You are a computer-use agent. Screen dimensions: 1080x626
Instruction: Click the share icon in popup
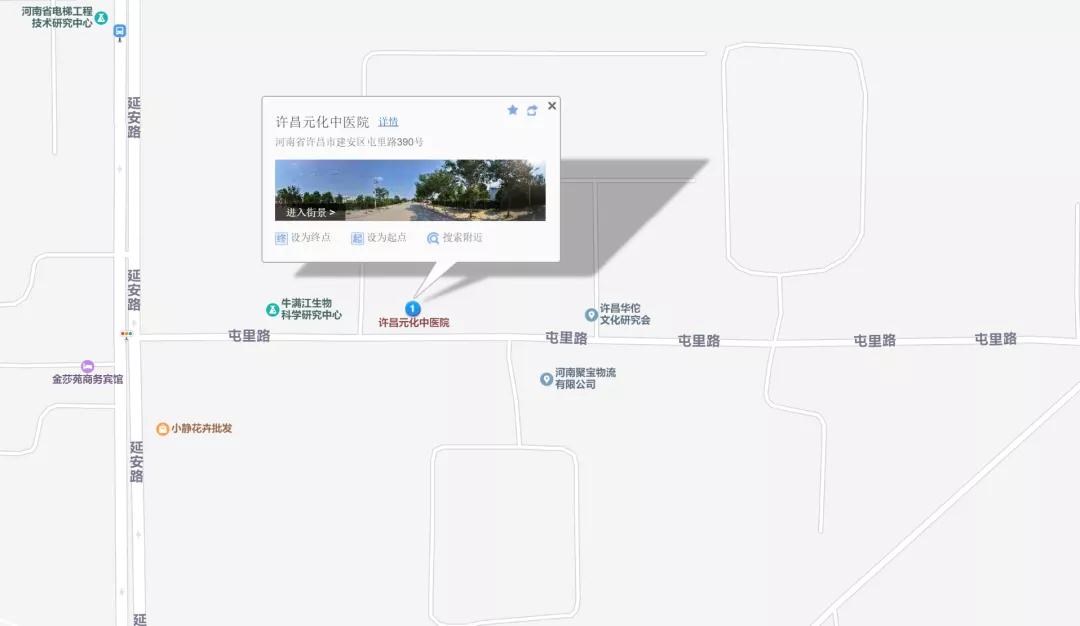(x=532, y=110)
